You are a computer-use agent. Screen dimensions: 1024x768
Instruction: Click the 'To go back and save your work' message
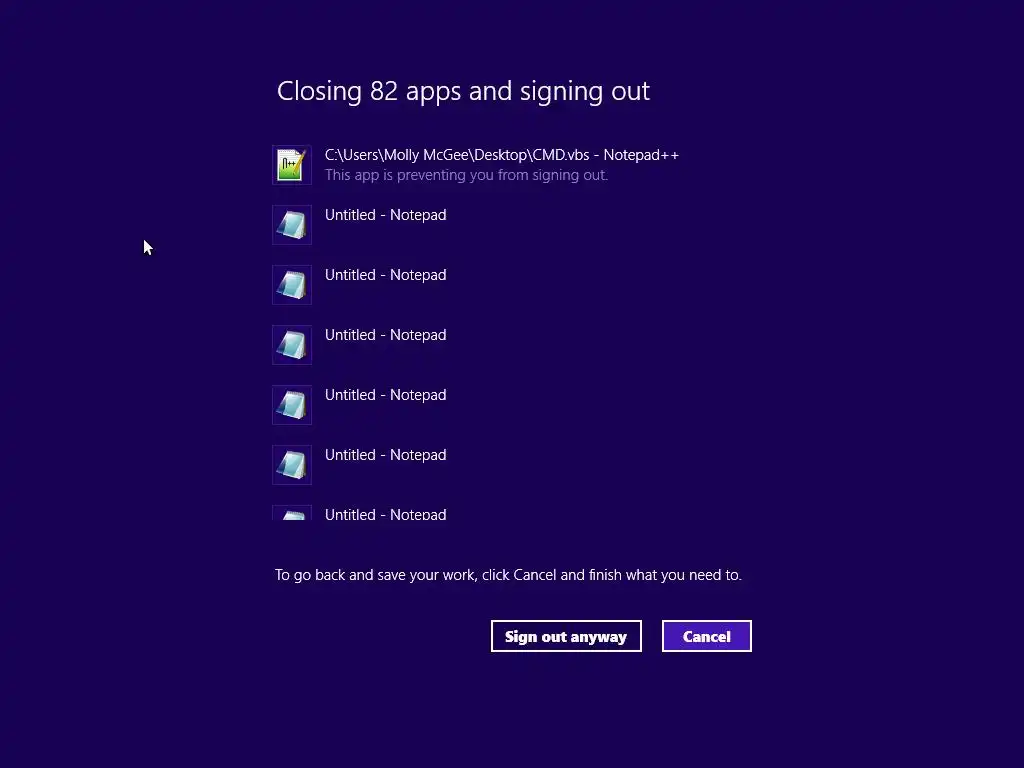[508, 575]
